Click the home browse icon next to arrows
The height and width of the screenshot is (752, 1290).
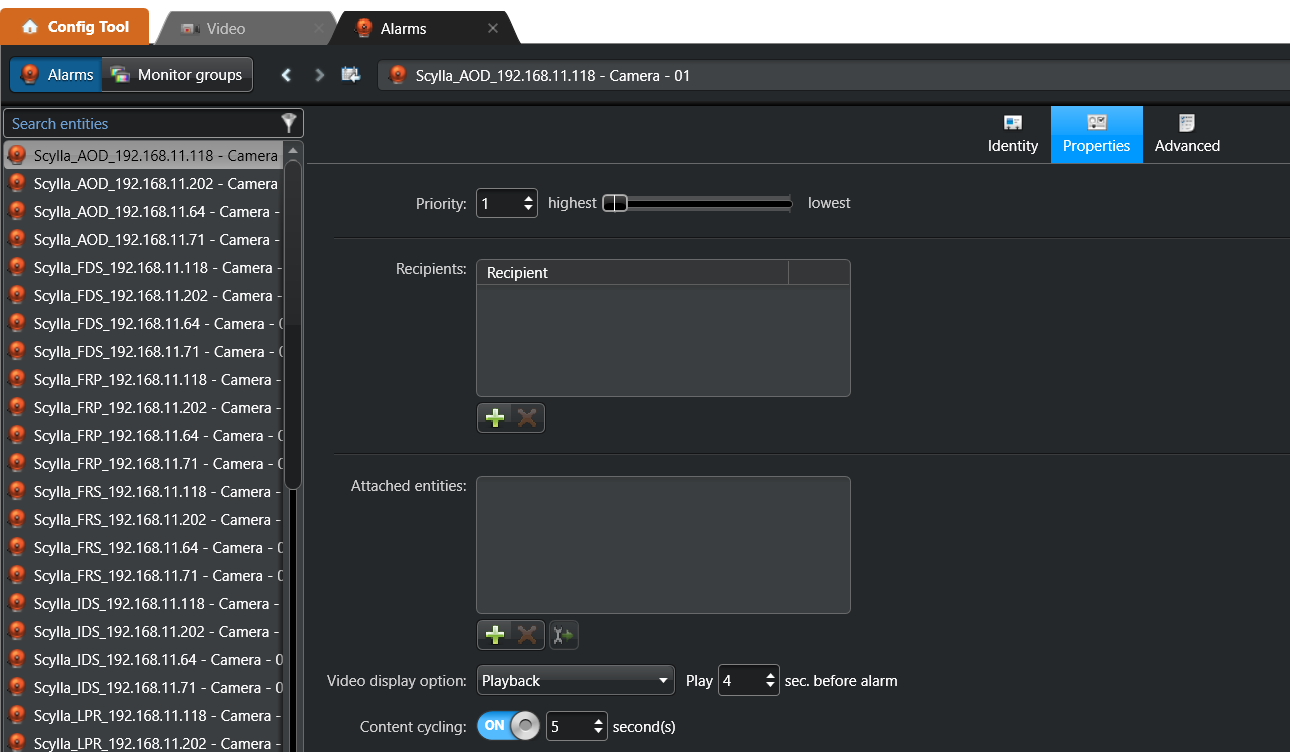point(351,75)
